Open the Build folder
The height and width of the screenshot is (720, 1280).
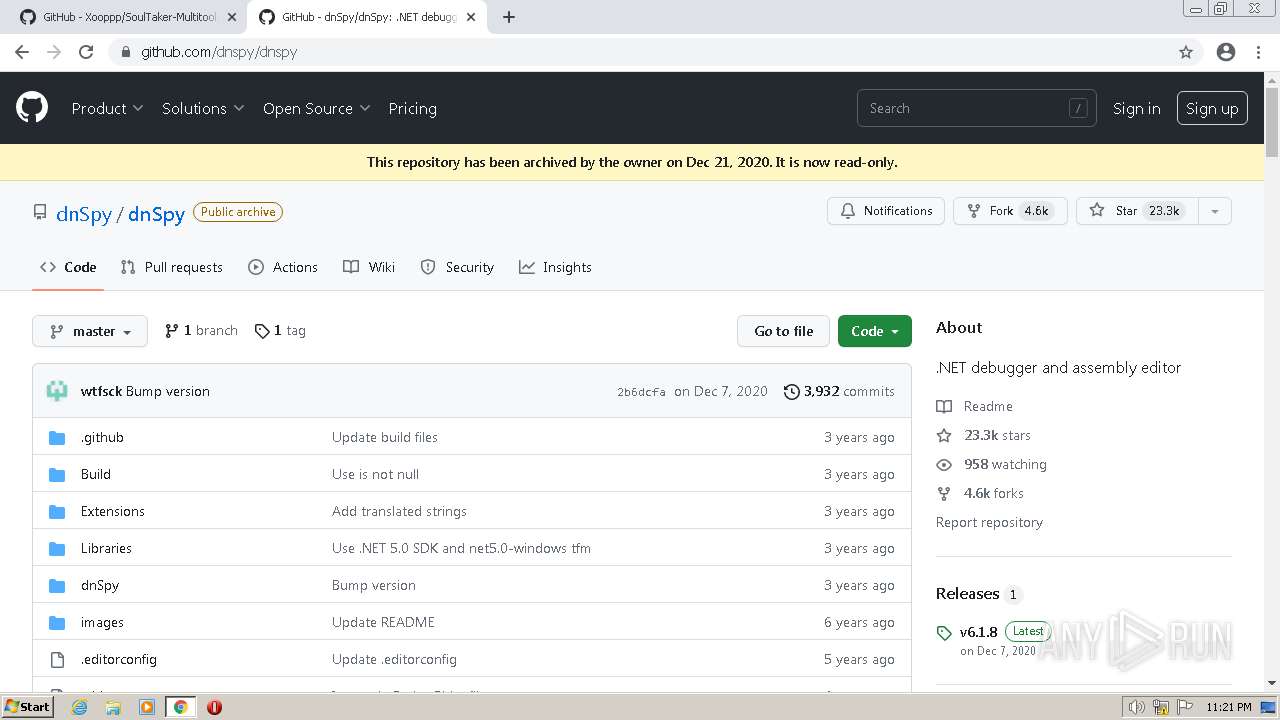[96, 474]
